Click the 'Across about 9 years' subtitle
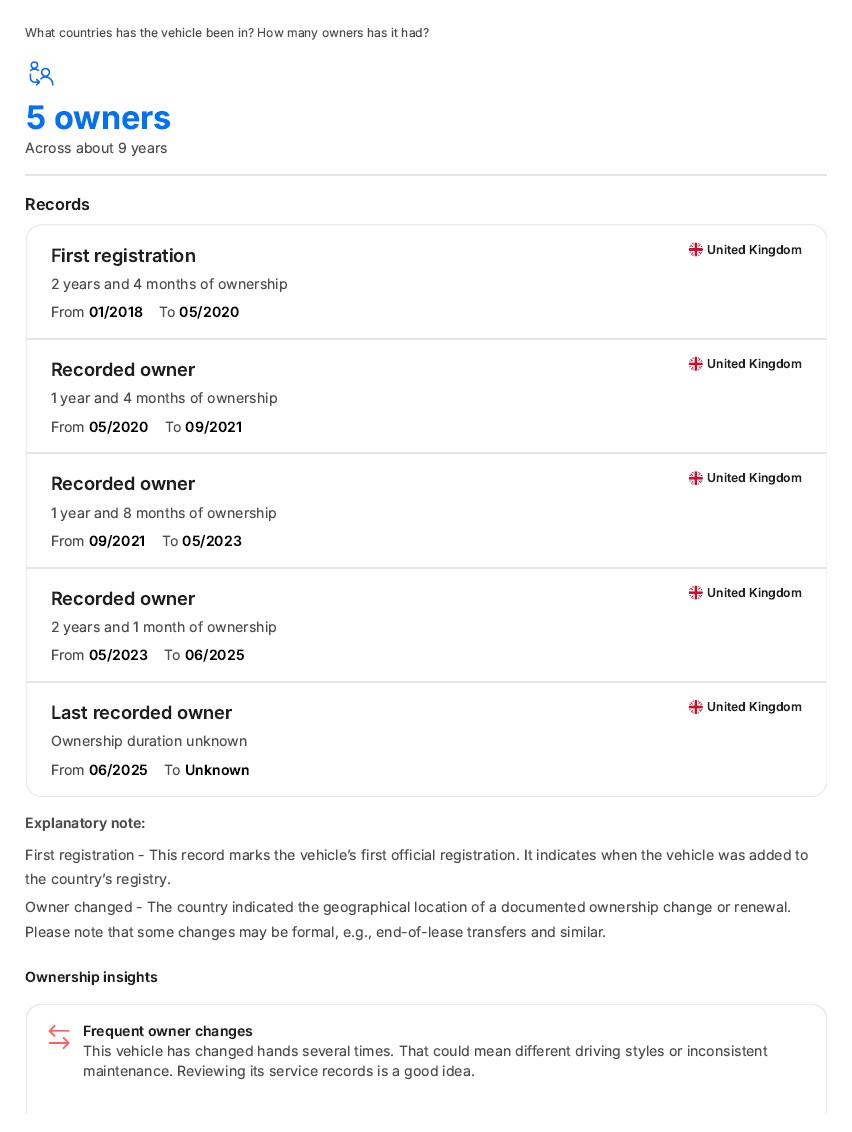This screenshot has width=852, height=1132. [96, 148]
